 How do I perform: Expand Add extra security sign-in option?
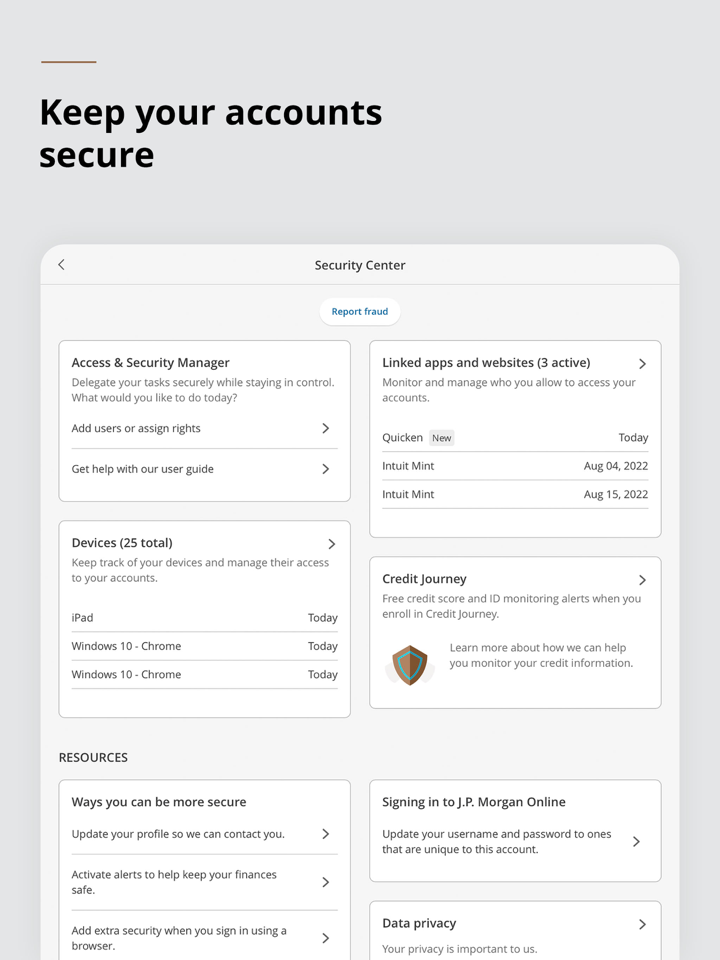point(325,938)
